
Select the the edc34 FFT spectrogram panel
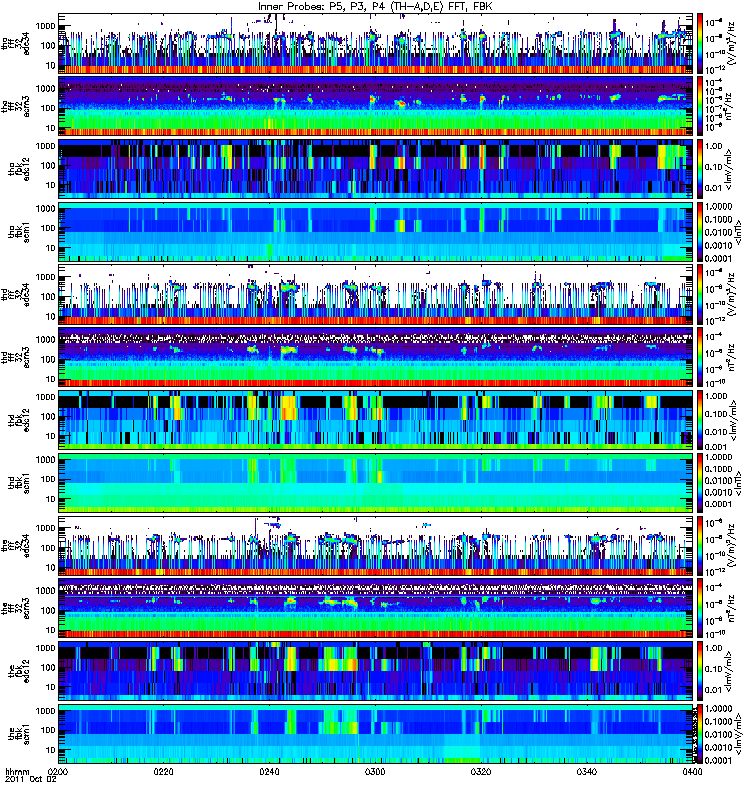pyautogui.click(x=375, y=546)
